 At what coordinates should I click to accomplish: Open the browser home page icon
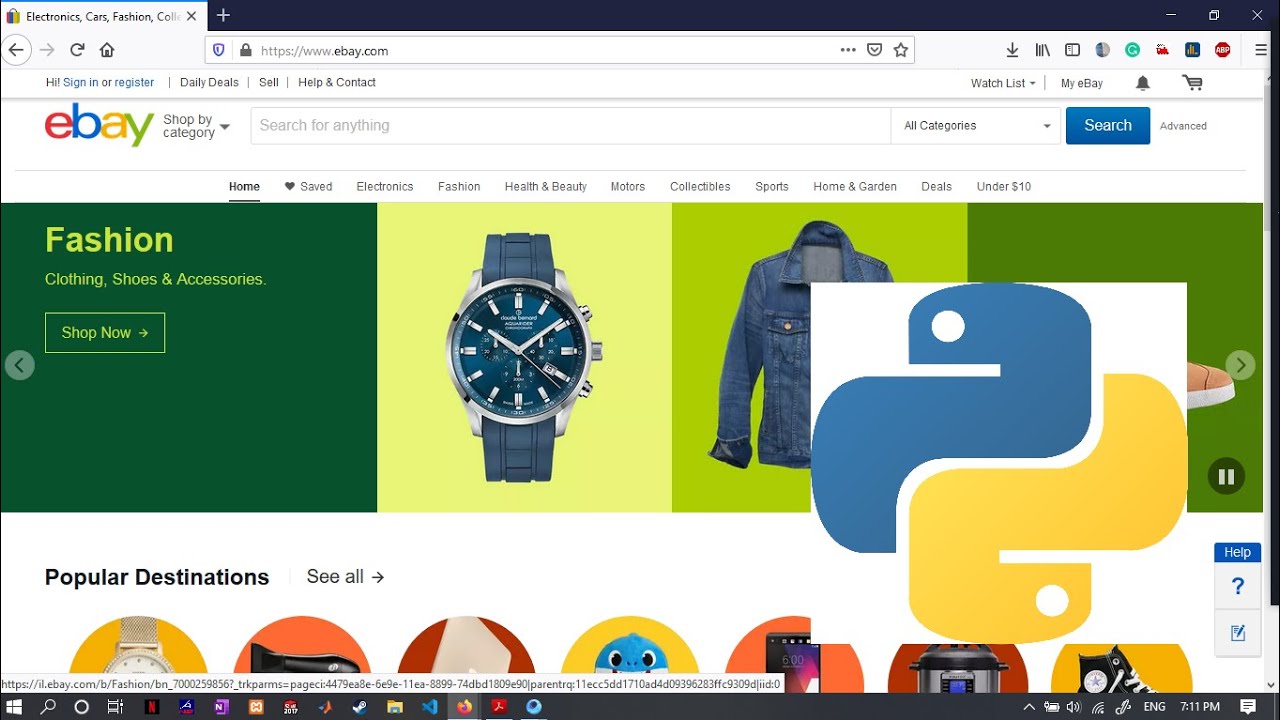pos(107,50)
